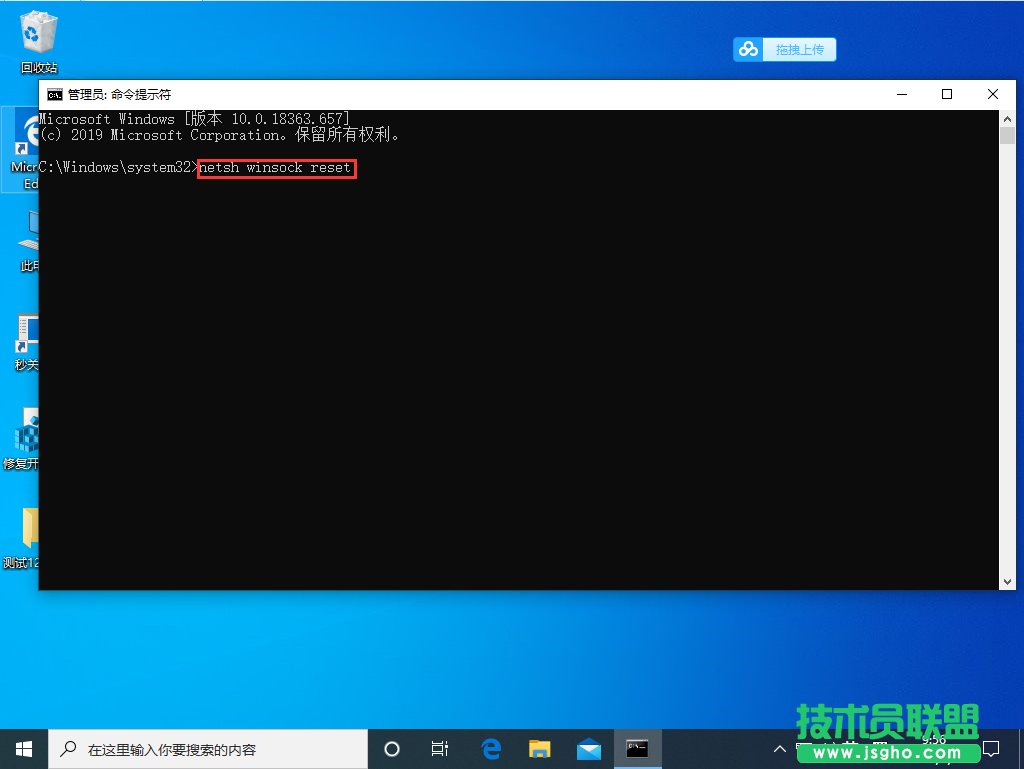
Task: Select the Cortana search circle on the taskbar
Action: click(391, 748)
